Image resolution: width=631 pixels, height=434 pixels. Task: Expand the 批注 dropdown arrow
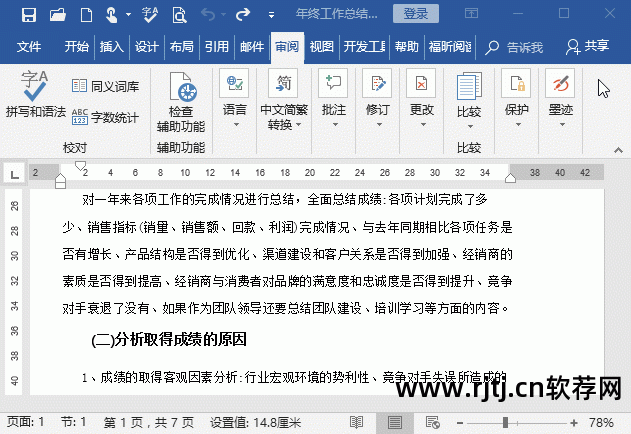click(335, 125)
